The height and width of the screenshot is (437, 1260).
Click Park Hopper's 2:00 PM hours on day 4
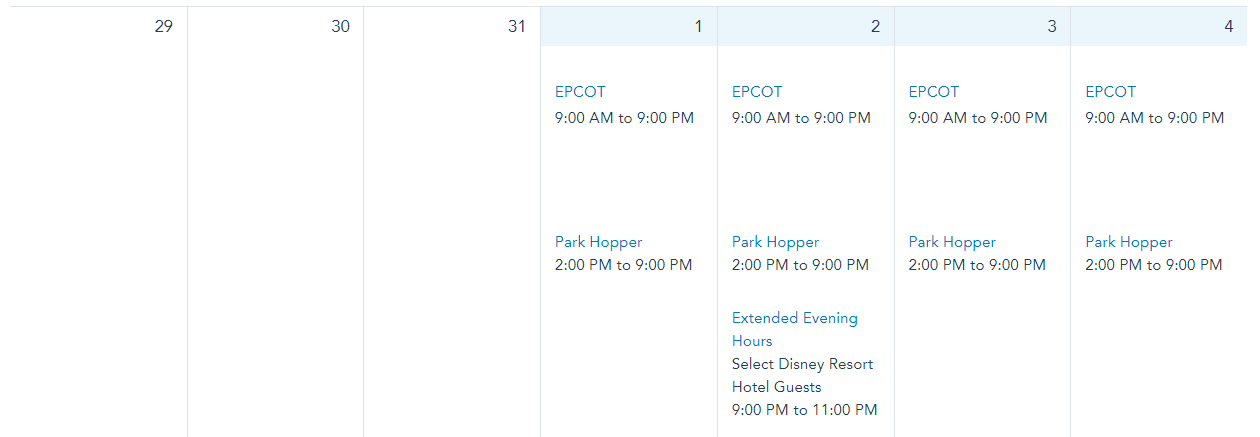[x=1153, y=265]
